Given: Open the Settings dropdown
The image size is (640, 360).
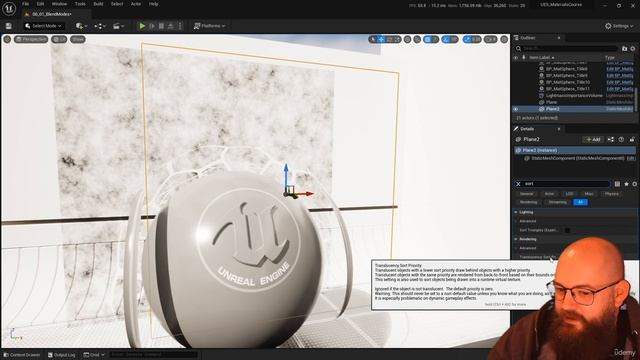Looking at the screenshot, I should 619,26.
